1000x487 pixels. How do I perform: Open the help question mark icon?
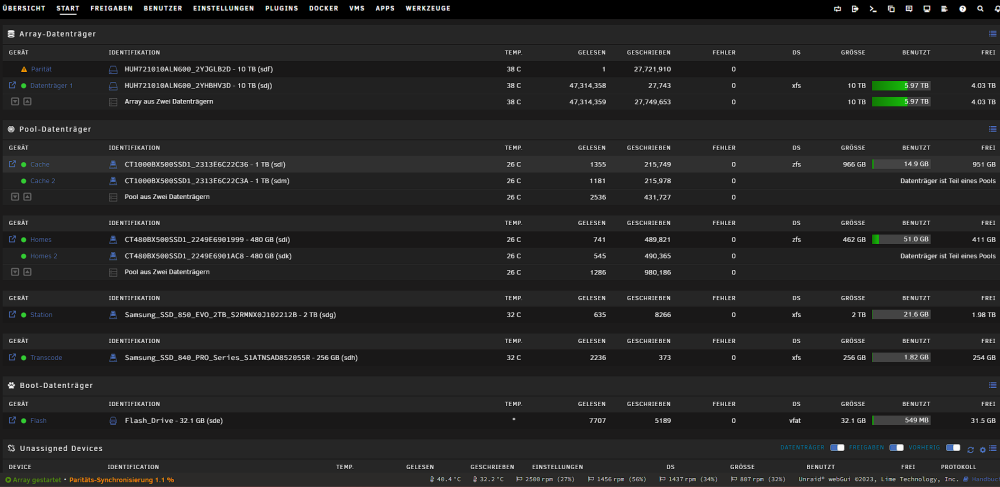[x=962, y=9]
